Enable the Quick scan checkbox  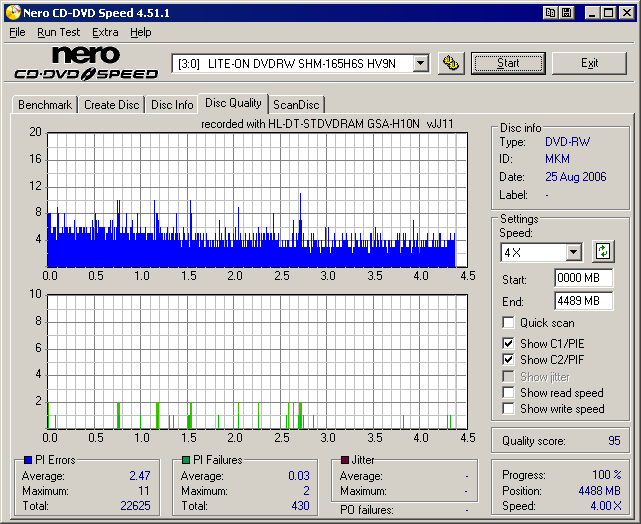[509, 323]
